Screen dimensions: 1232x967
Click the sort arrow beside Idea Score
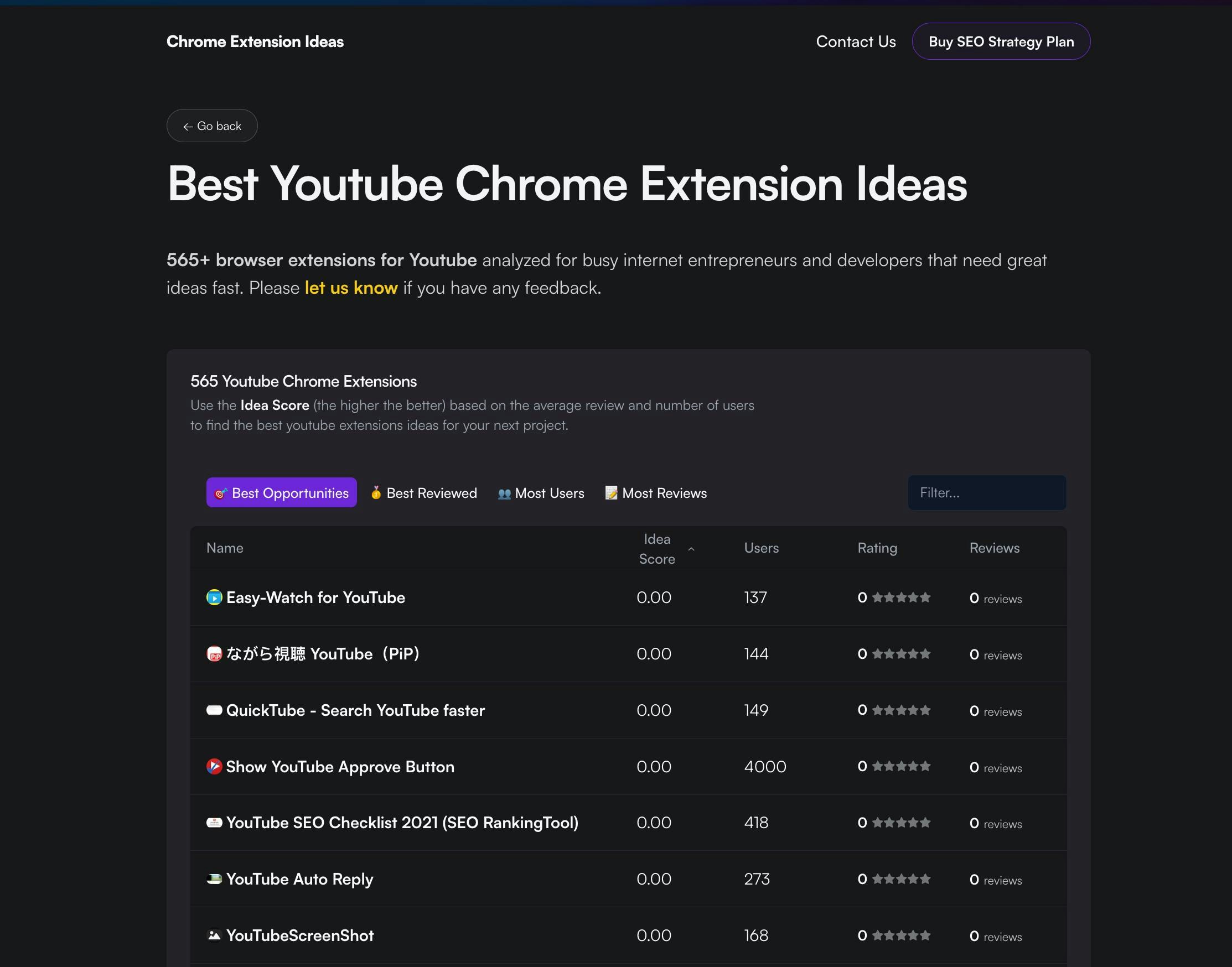click(691, 549)
